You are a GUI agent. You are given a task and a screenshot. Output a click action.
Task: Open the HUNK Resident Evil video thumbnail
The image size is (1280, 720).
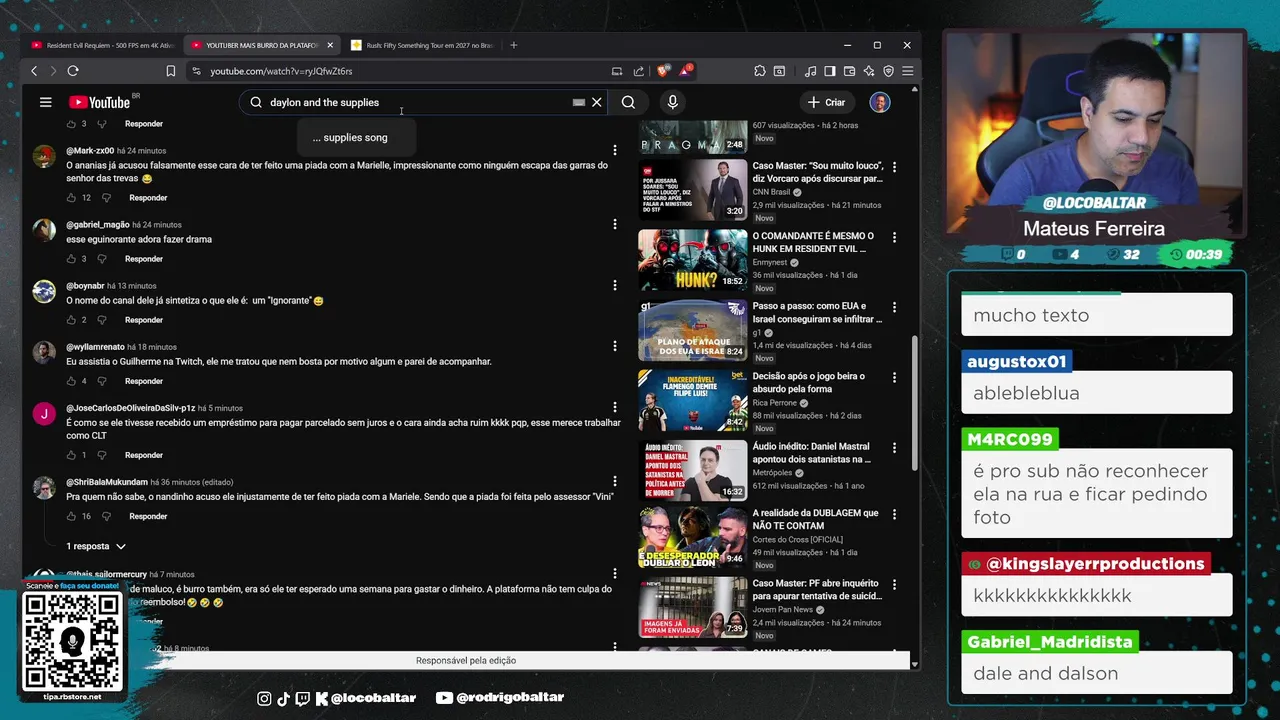tap(693, 260)
